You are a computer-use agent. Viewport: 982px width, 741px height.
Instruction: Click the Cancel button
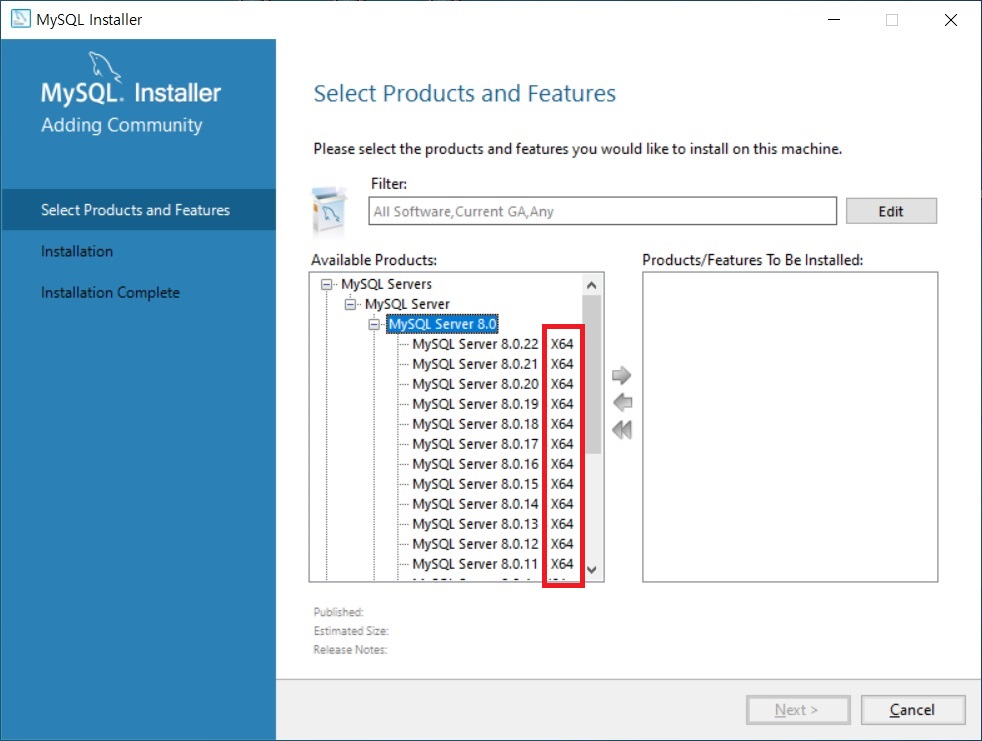click(x=912, y=710)
